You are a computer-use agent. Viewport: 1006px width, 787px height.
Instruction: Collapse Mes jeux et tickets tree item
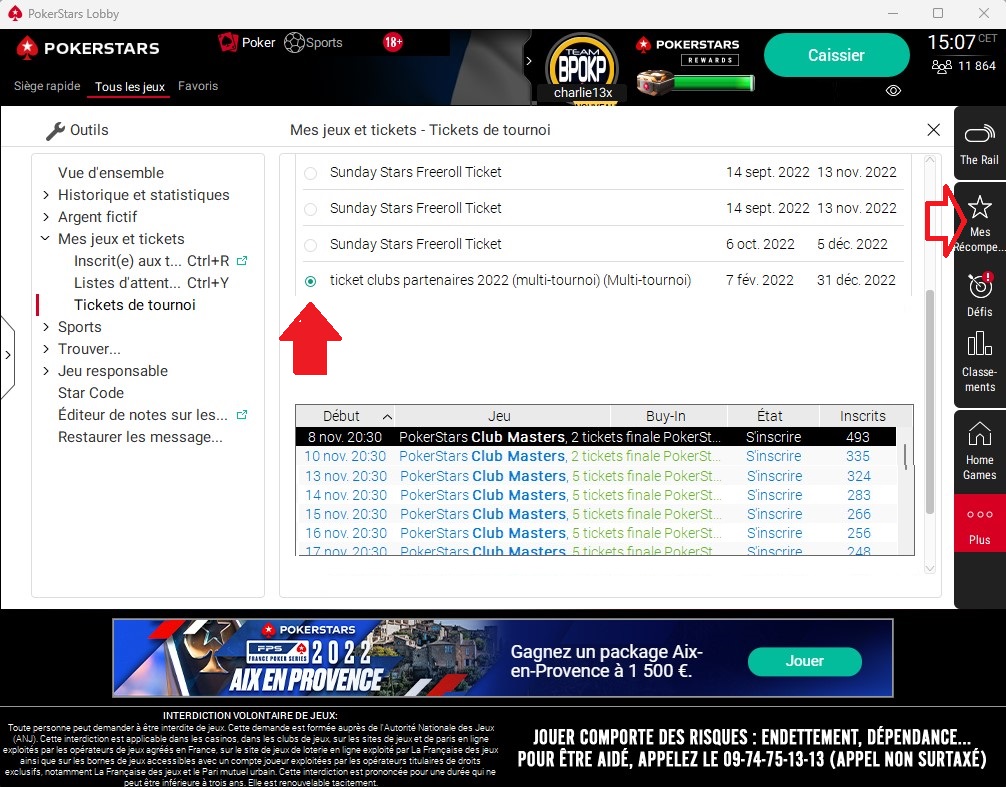click(x=46, y=239)
